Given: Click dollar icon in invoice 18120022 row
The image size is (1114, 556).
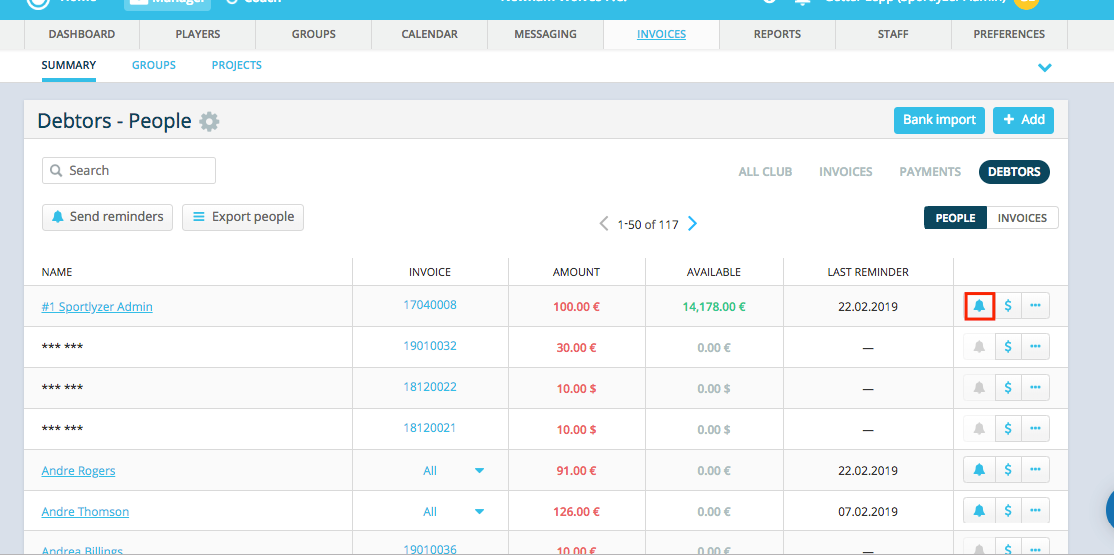Looking at the screenshot, I should [x=1007, y=388].
